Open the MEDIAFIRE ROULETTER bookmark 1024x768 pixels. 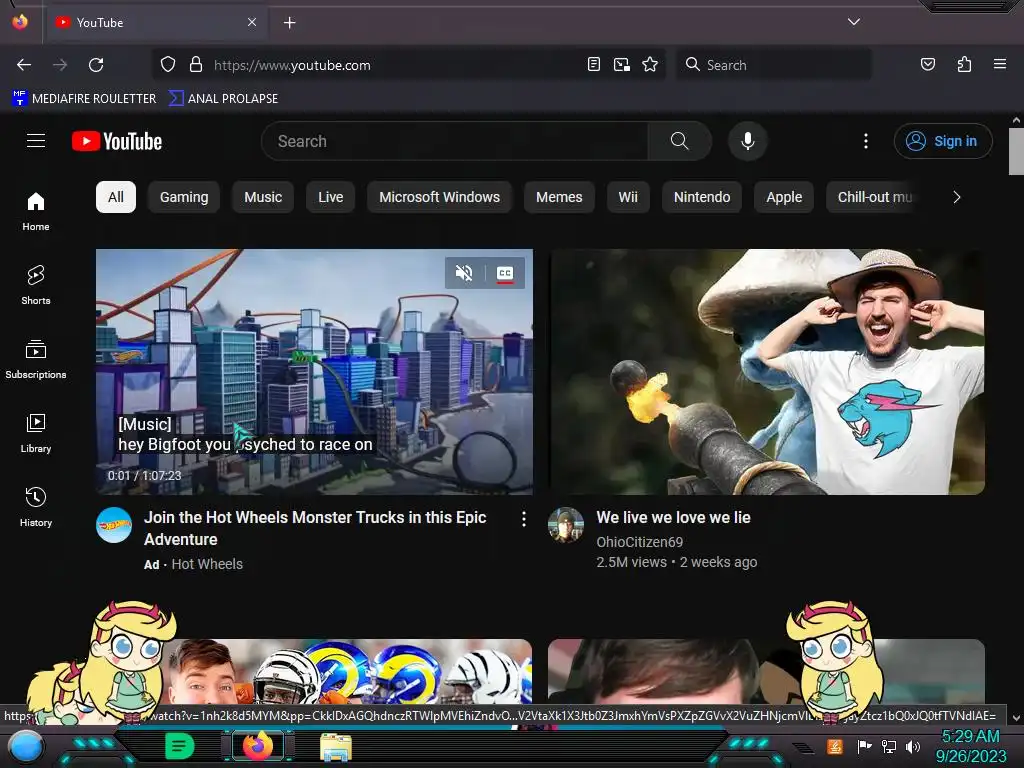tap(84, 99)
